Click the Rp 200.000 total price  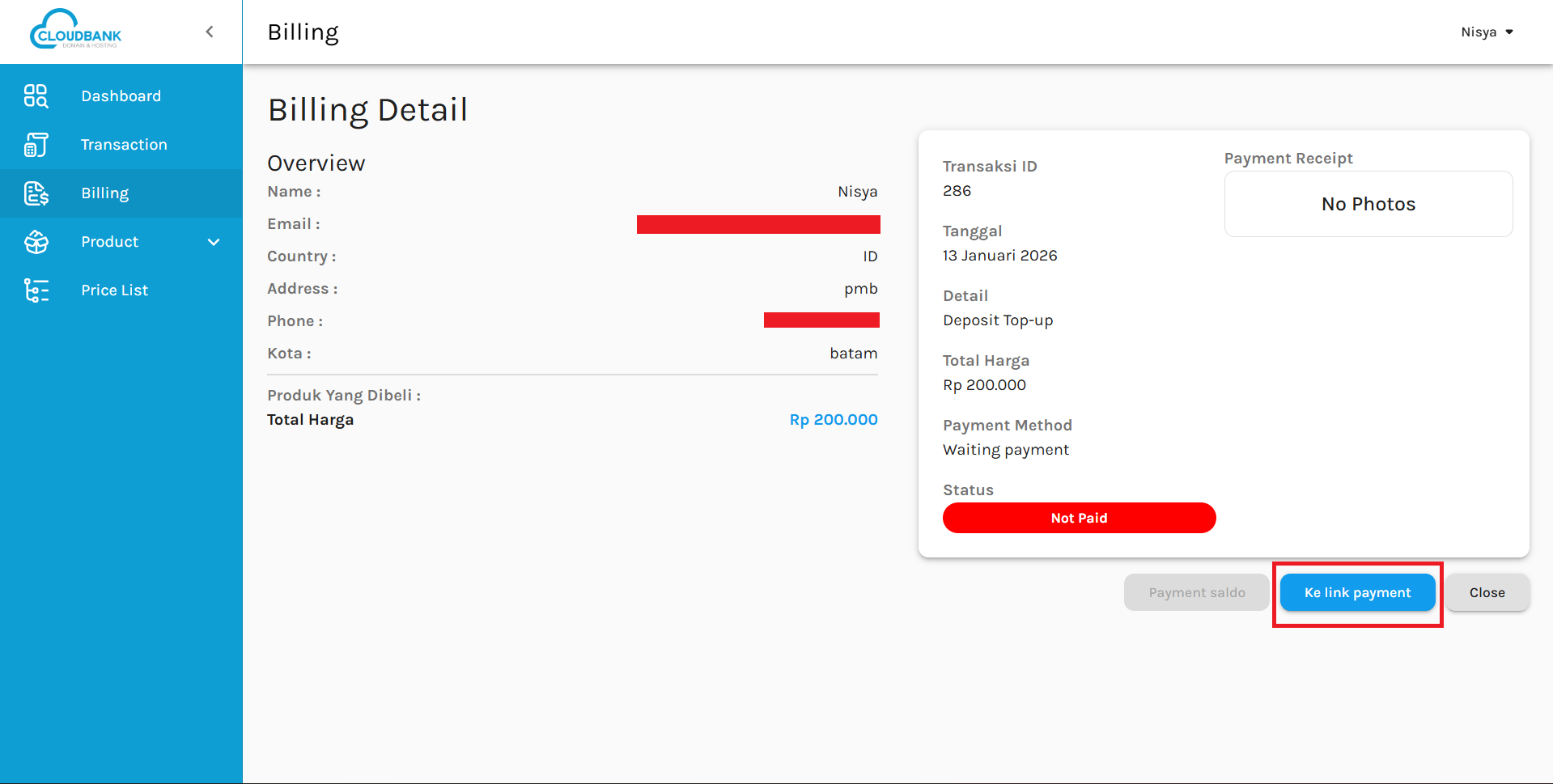[833, 420]
